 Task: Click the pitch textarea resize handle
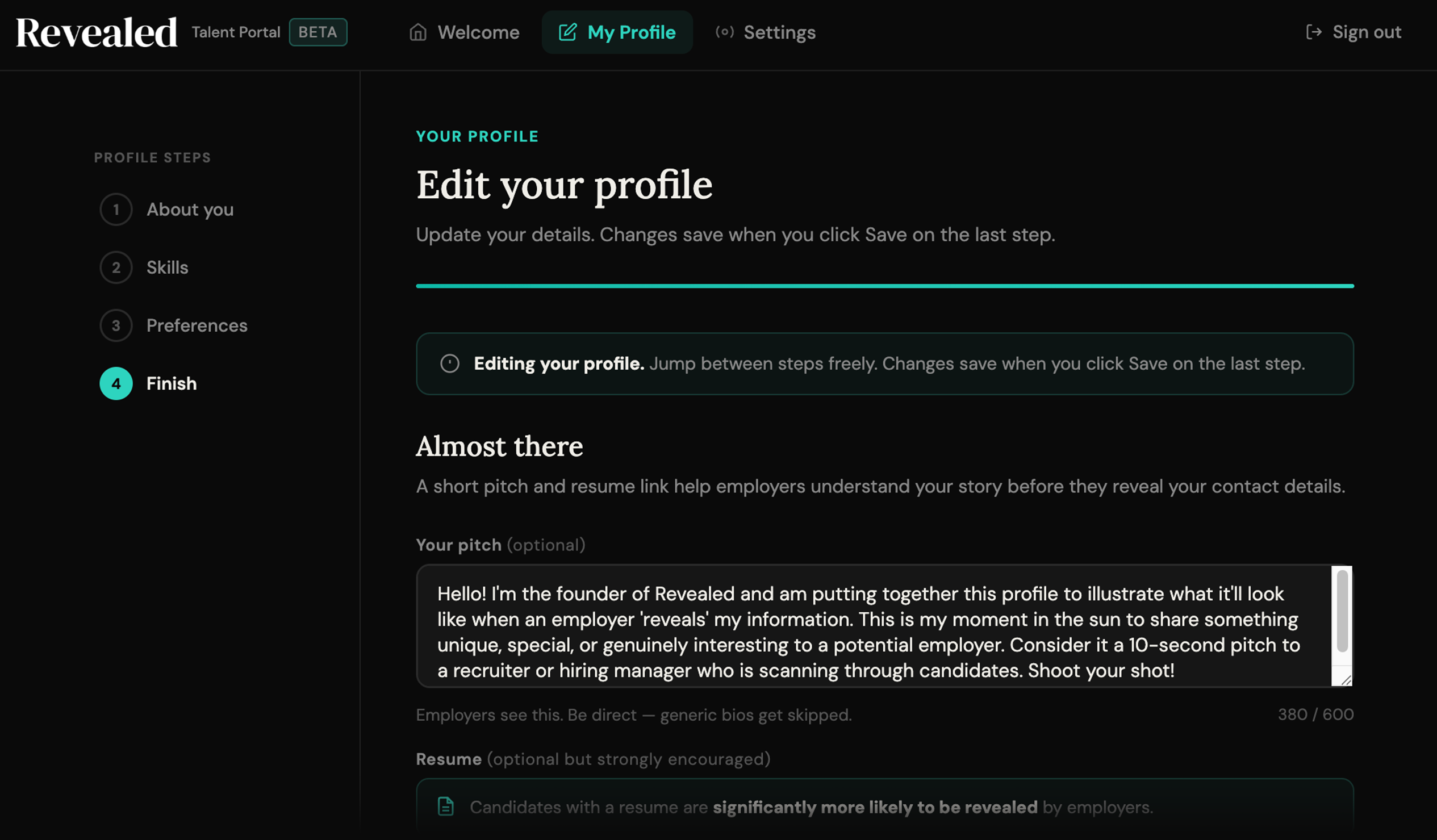tap(1346, 680)
